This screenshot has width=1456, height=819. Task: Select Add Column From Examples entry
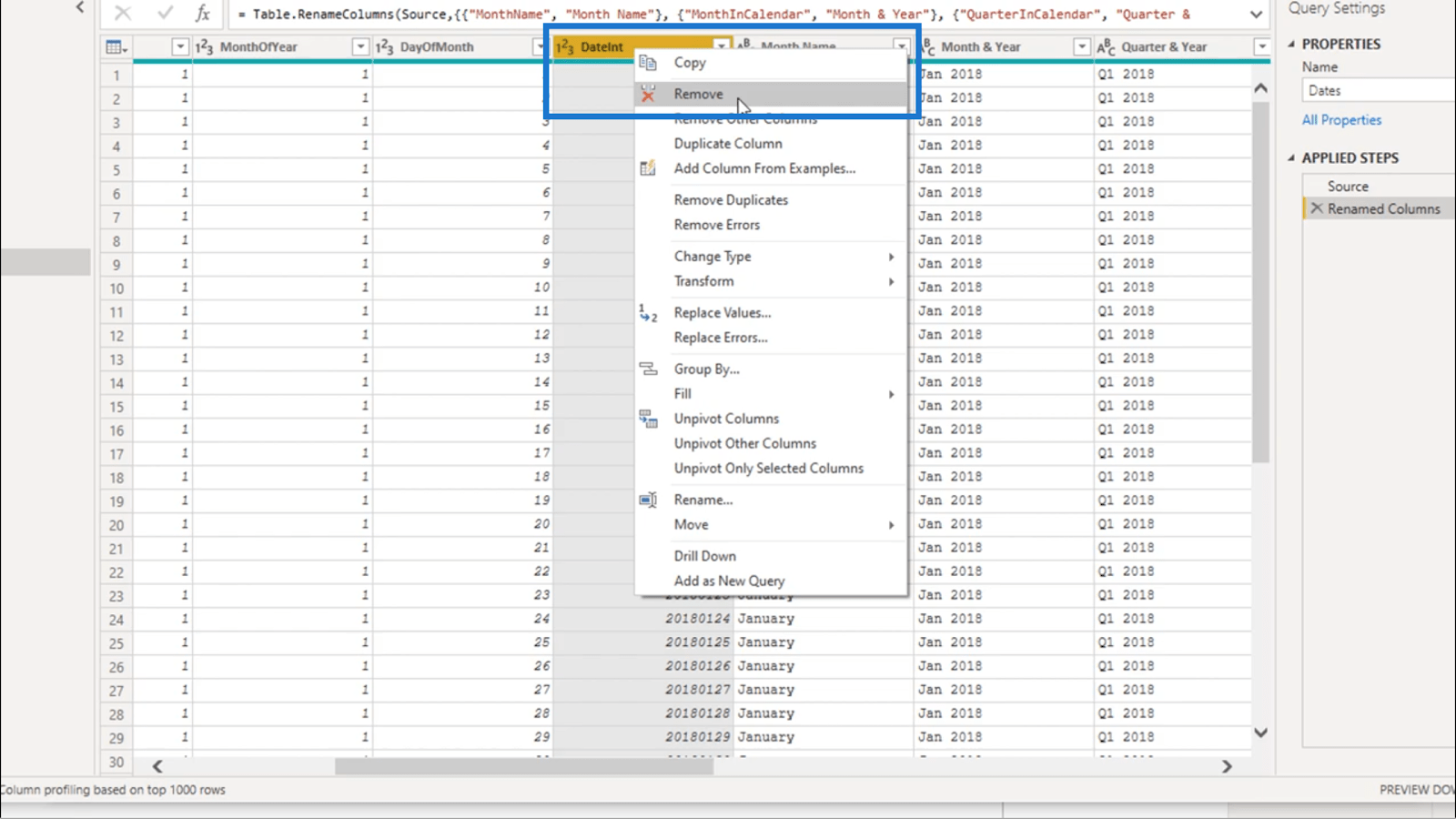pos(764,168)
